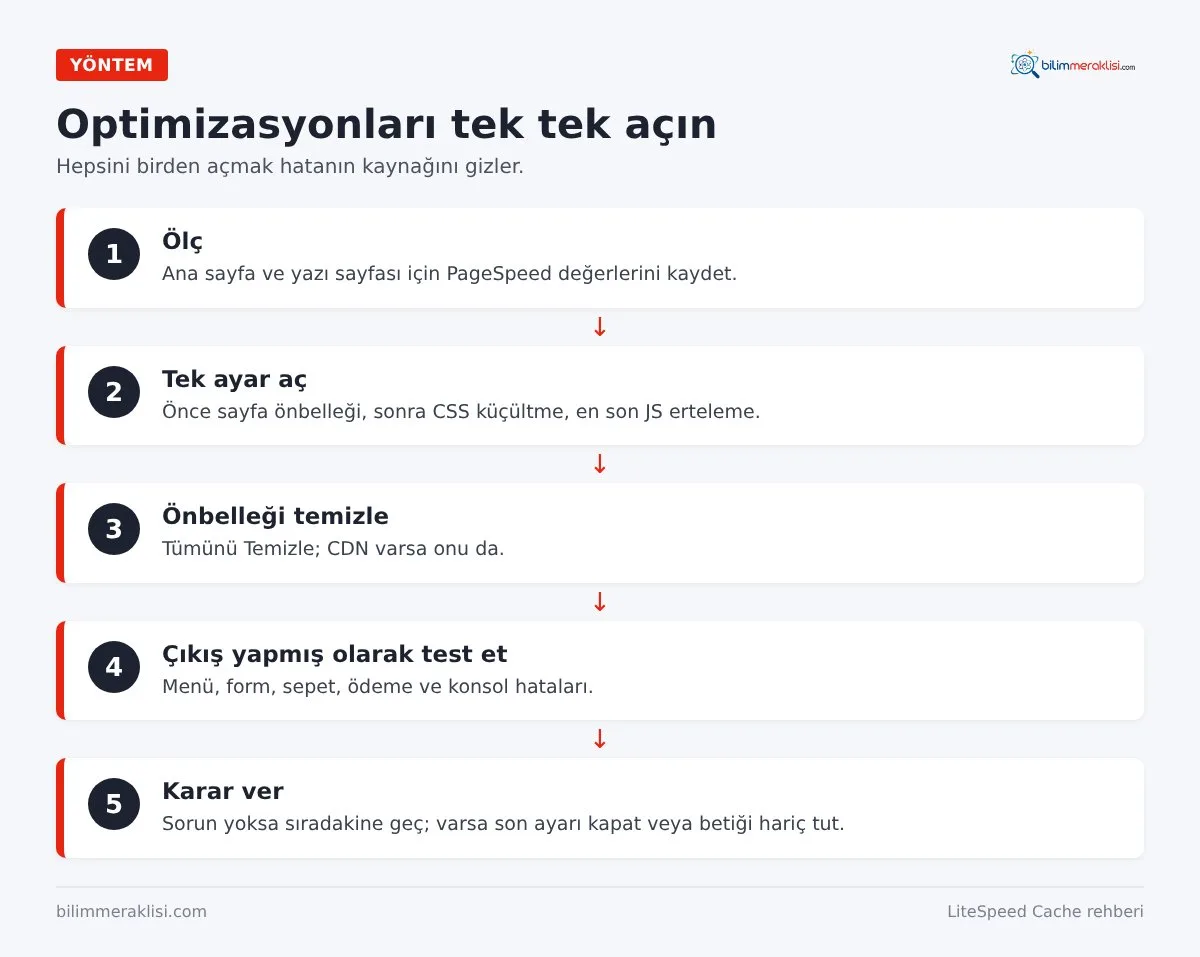1200x957 pixels.
Task: Click the bilimmeraklisi.com logo at top right
Action: [x=1073, y=65]
